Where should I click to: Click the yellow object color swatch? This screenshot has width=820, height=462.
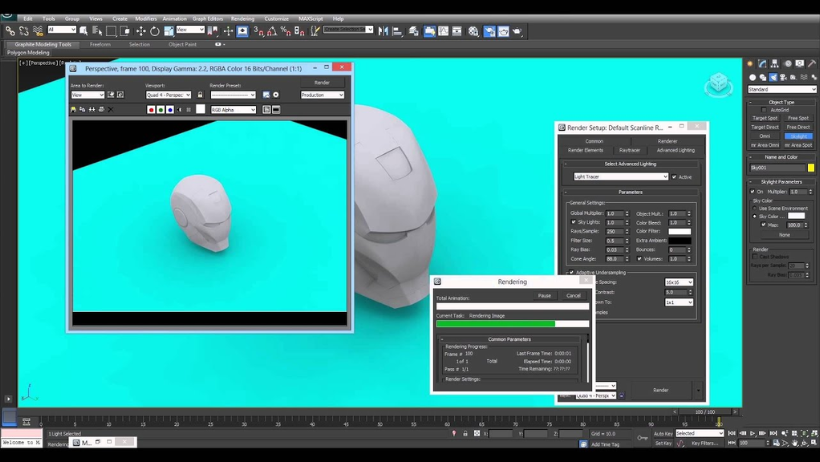[811, 168]
